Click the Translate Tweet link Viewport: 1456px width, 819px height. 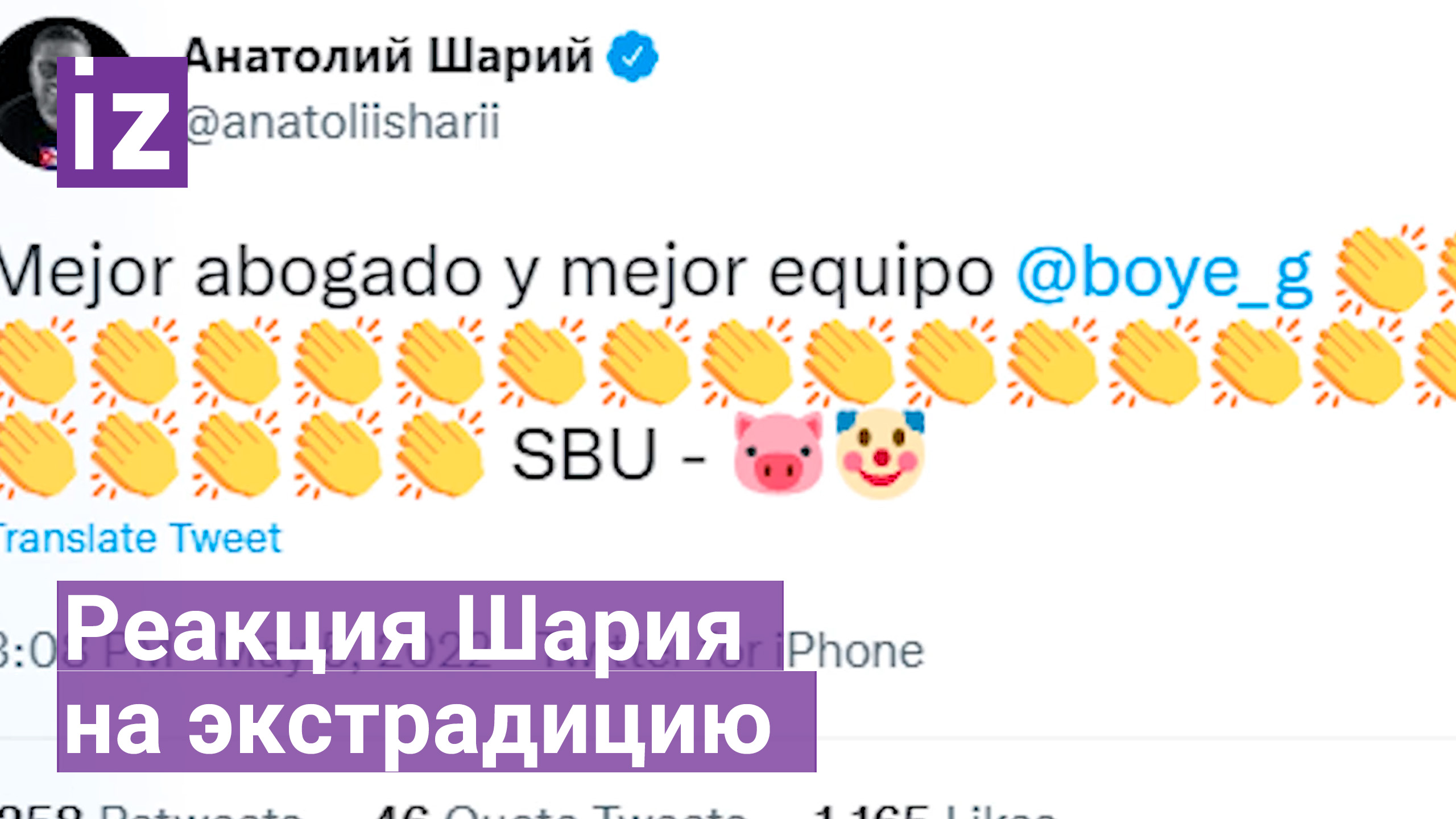coord(140,538)
